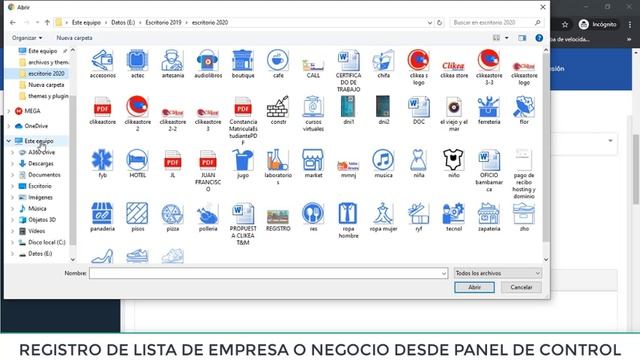This screenshot has height=360, width=640.
Task: Select the CERTIFICADO DE TRABAJO Word document
Action: (348, 71)
